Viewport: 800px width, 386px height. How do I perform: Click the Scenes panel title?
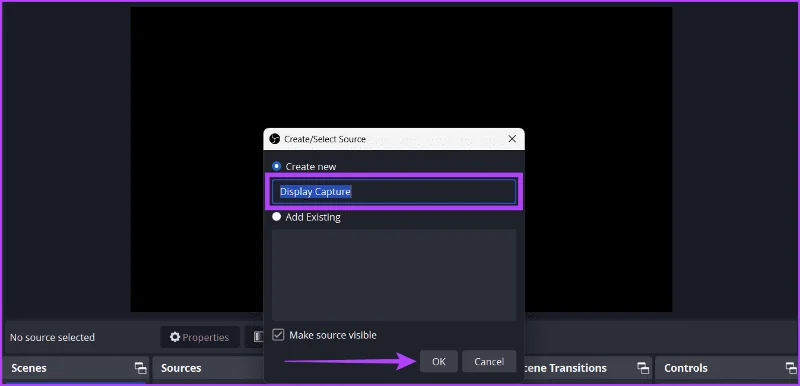[x=29, y=368]
